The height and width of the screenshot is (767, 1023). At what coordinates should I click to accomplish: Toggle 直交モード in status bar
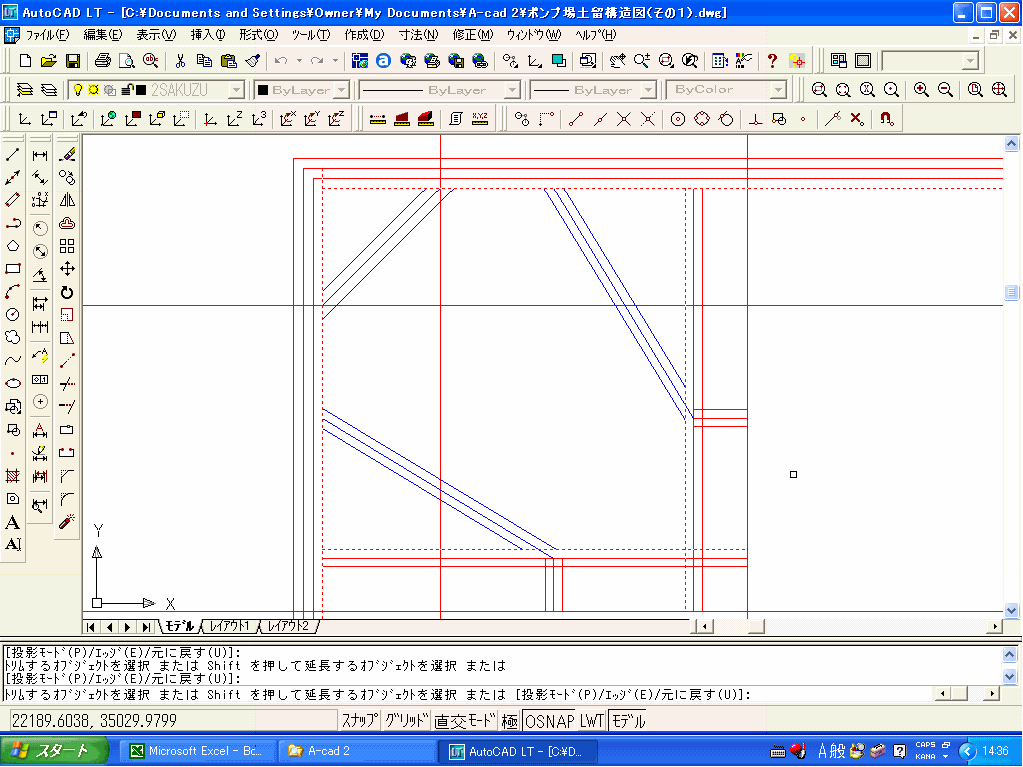tap(465, 721)
